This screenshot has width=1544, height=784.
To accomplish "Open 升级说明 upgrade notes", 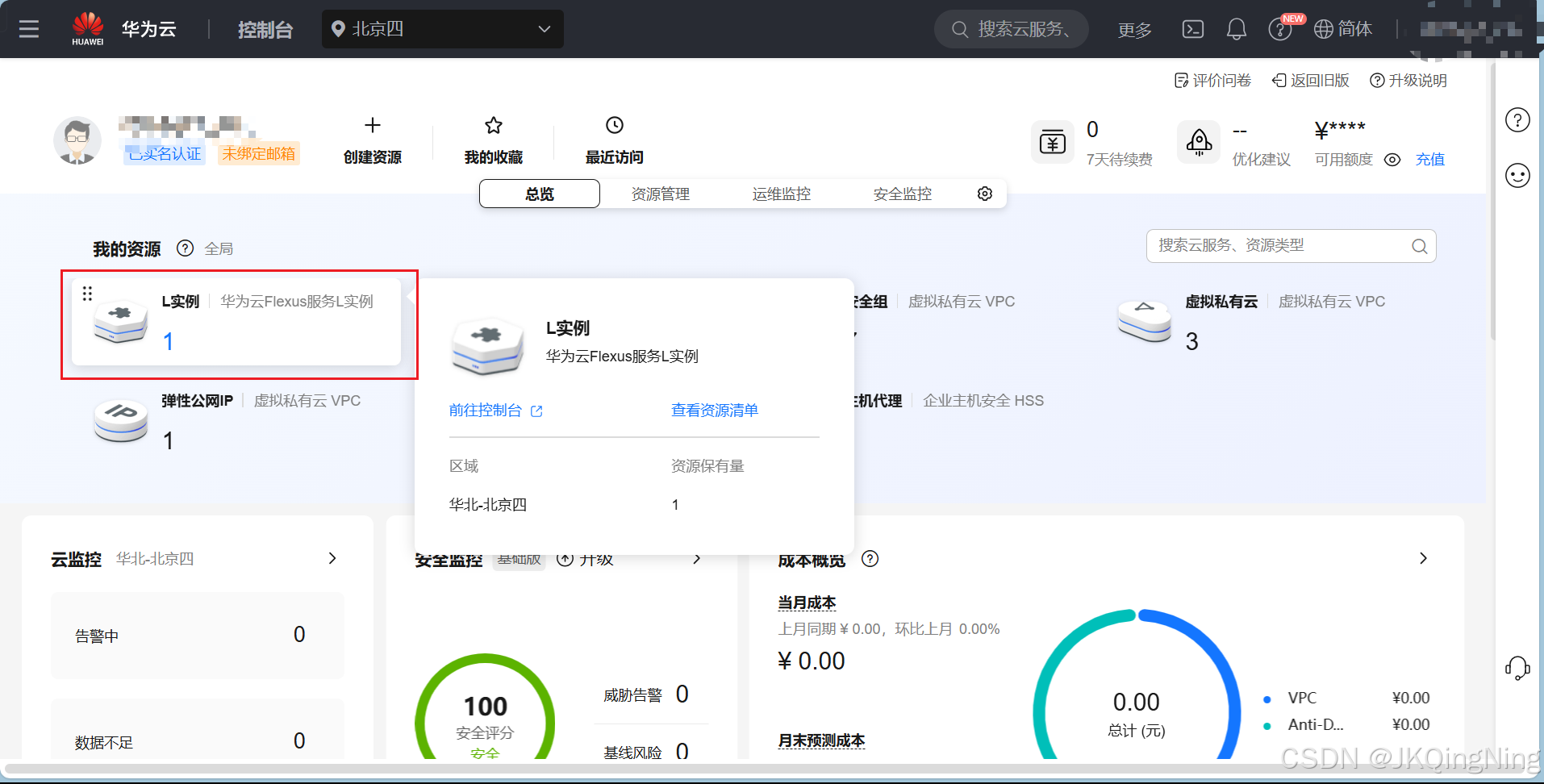I will 1408,81.
